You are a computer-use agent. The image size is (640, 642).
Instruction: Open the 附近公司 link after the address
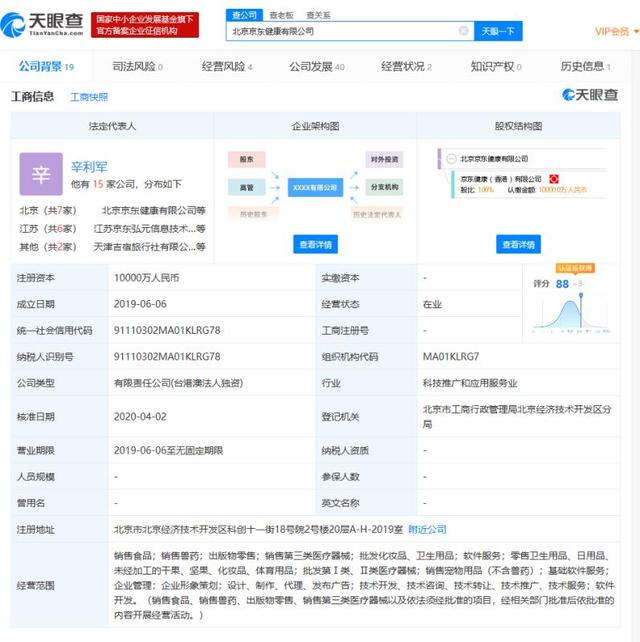click(x=427, y=529)
